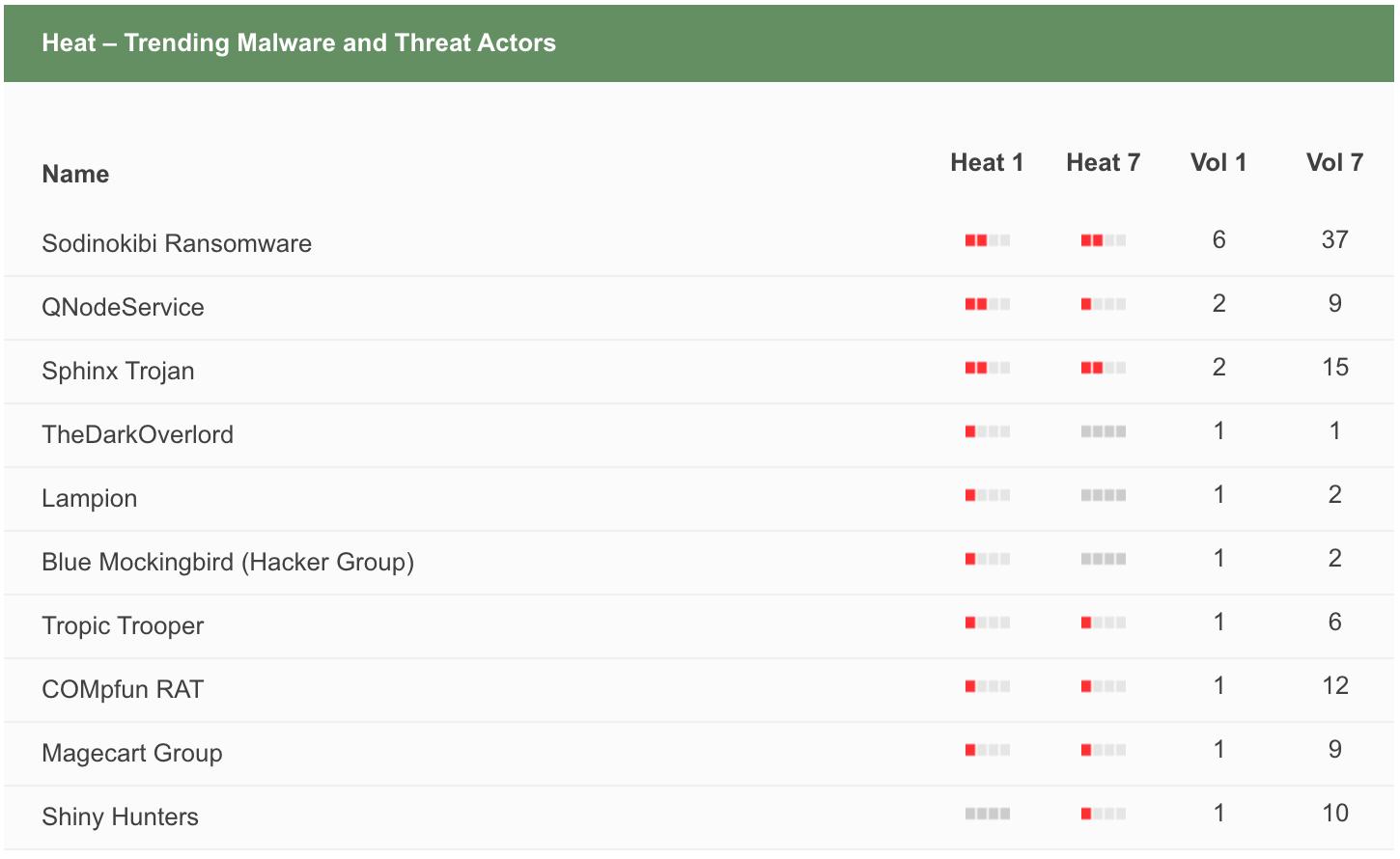Click Heat 7 indicator for QNodeService

point(1103,304)
